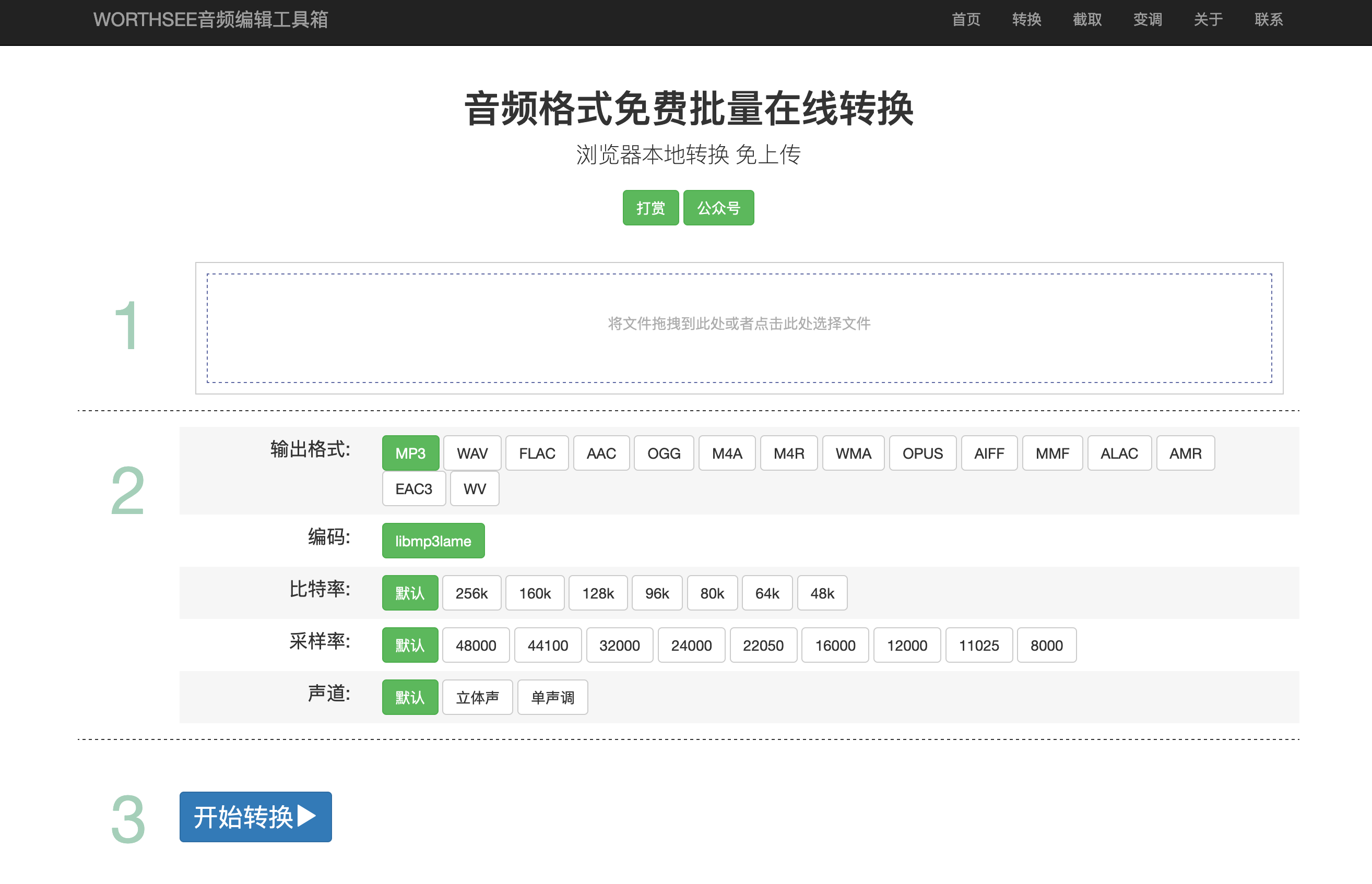Choose 48k bitrate option
Viewport: 1372px width, 884px height.
821,593
